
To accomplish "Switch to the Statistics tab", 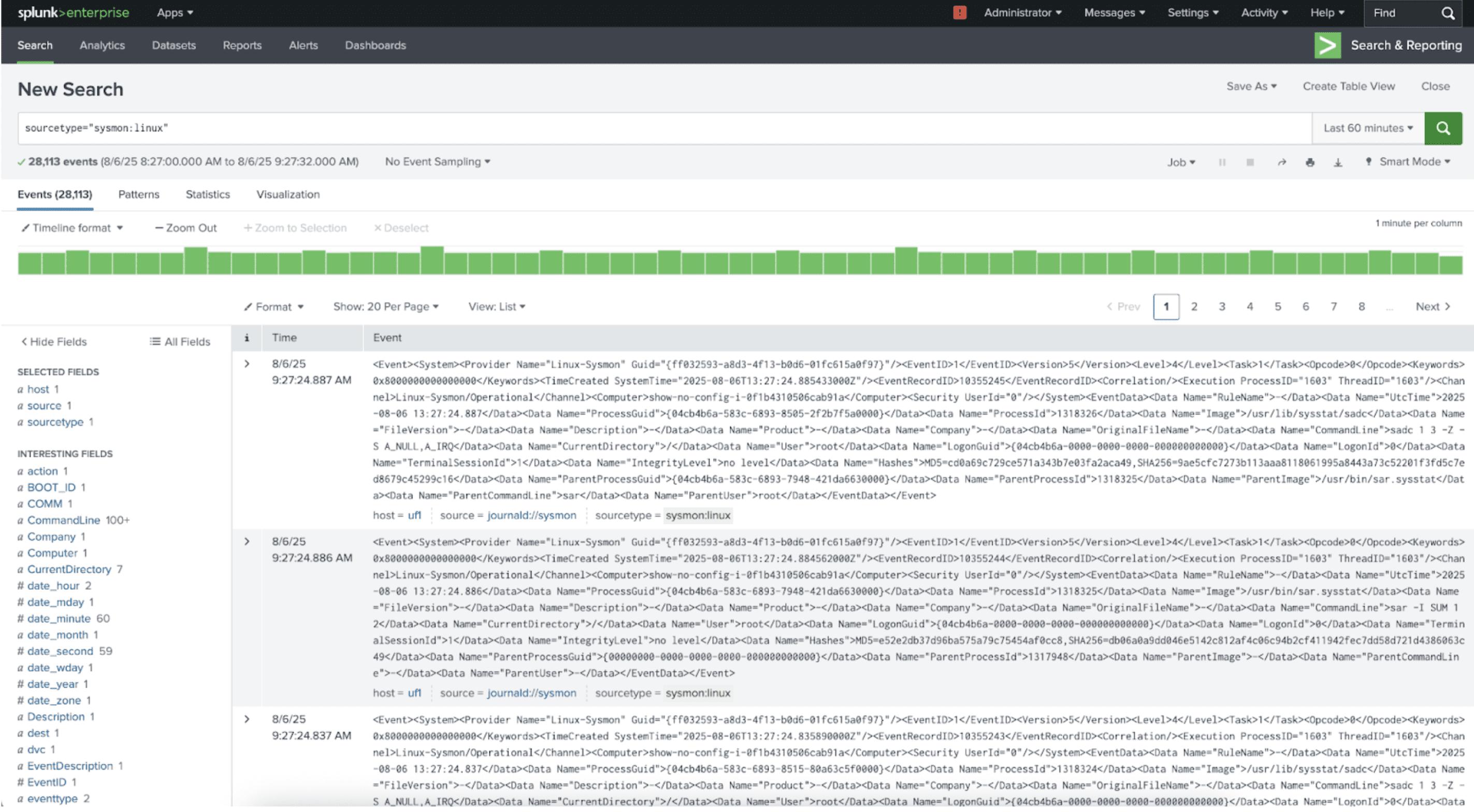I will pos(208,195).
